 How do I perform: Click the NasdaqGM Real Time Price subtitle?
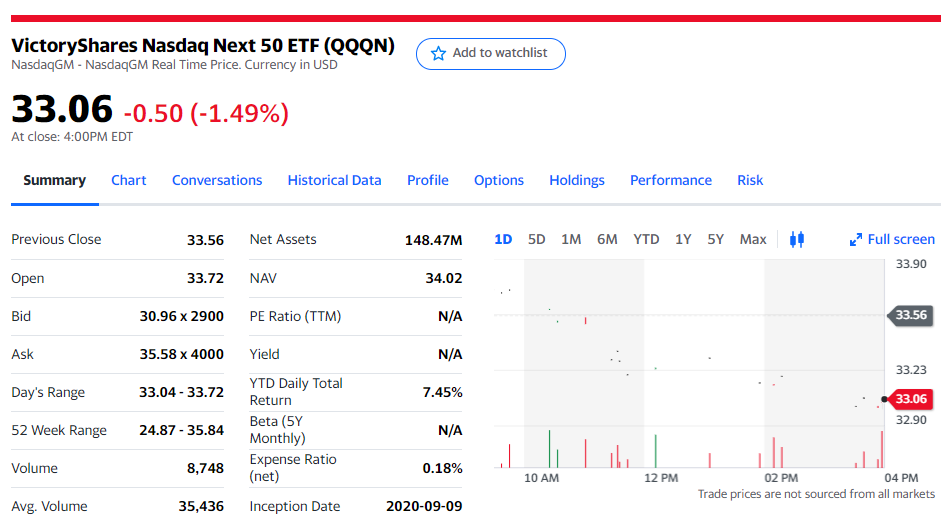coord(174,65)
